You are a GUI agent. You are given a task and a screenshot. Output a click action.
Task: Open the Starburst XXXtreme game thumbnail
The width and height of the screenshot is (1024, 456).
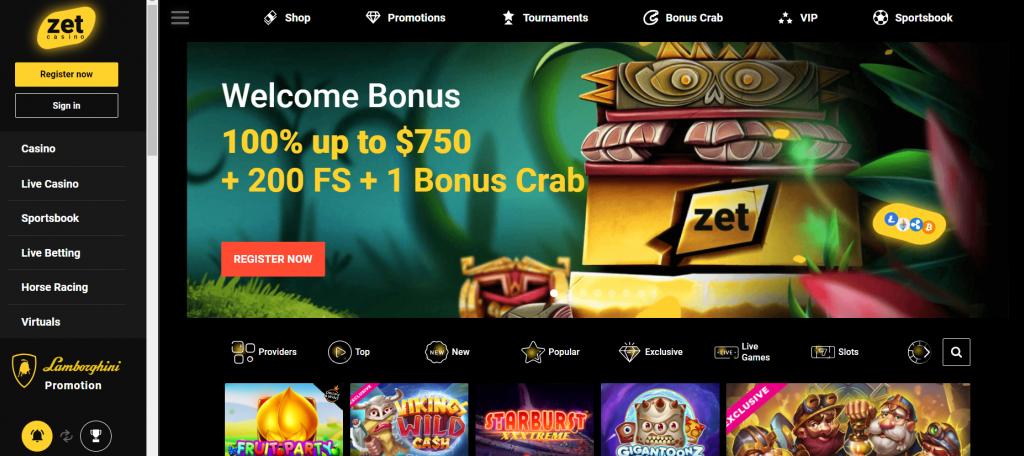[x=534, y=419]
